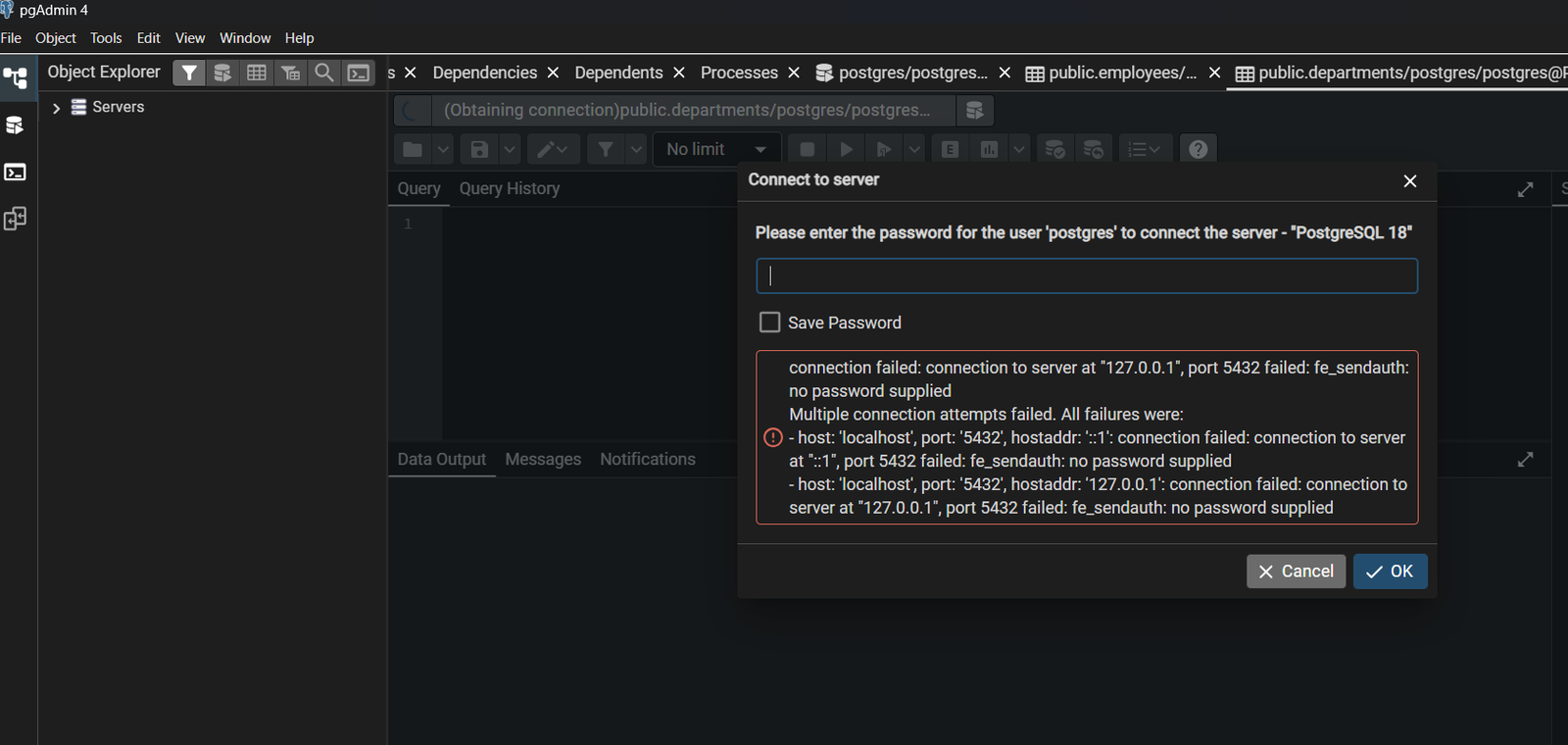This screenshot has width=1568, height=745.
Task: Click Explain Analyze chart icon
Action: tap(989, 149)
